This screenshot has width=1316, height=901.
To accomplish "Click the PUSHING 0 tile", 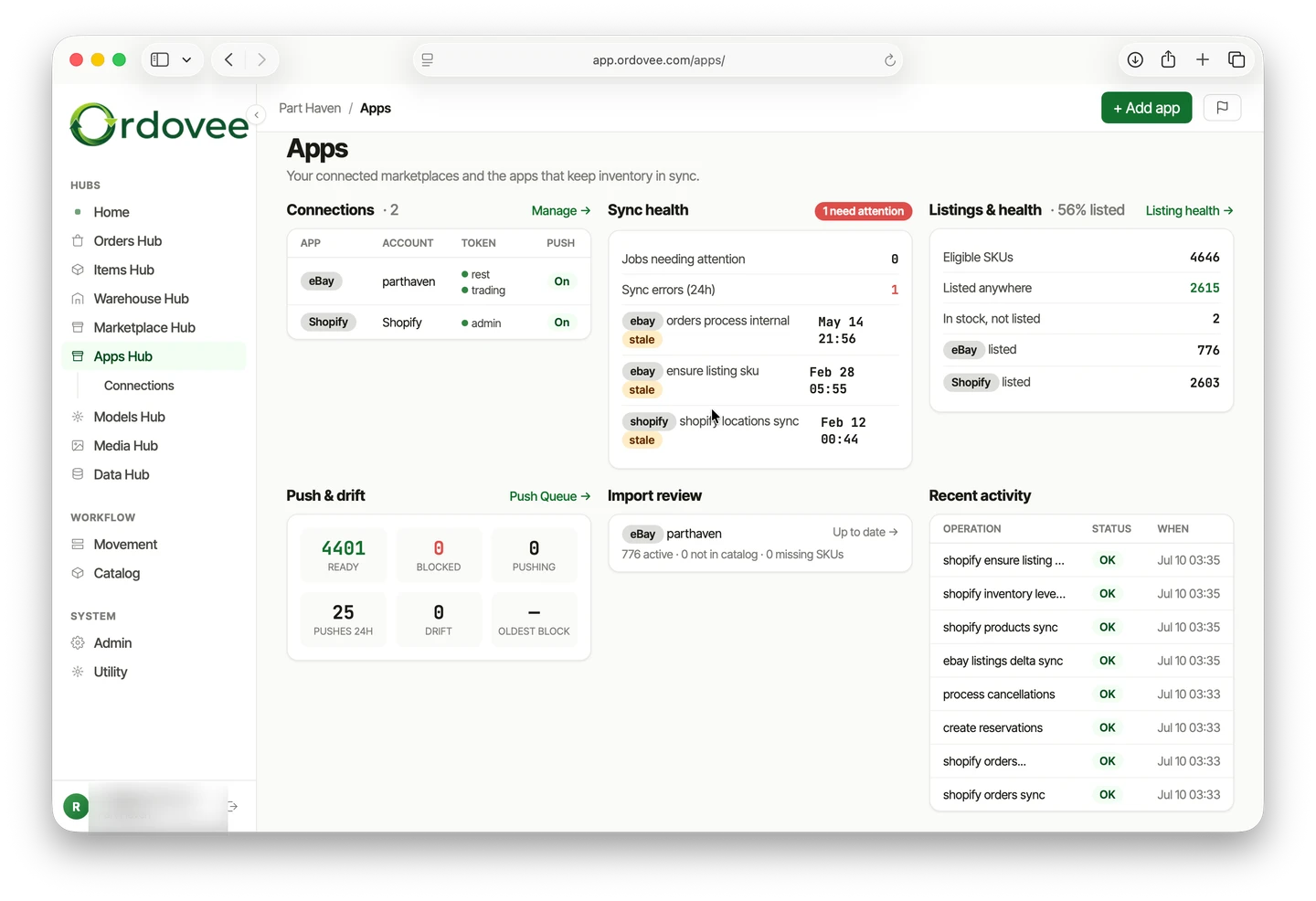I will click(534, 555).
